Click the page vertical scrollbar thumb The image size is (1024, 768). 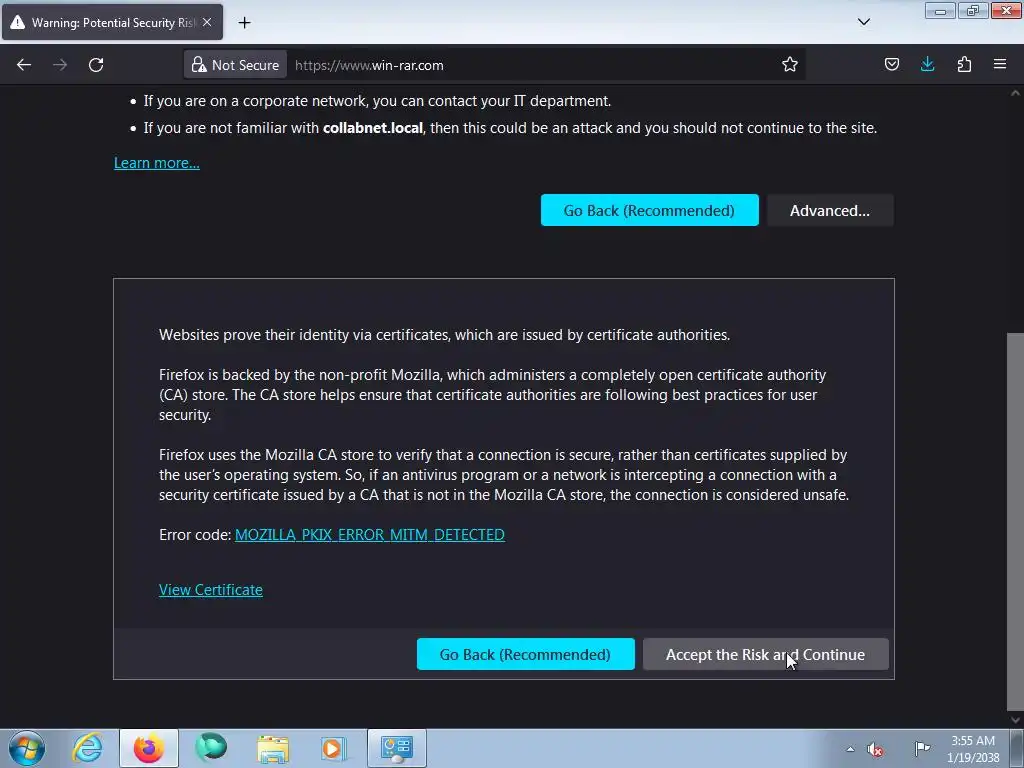(x=1015, y=521)
